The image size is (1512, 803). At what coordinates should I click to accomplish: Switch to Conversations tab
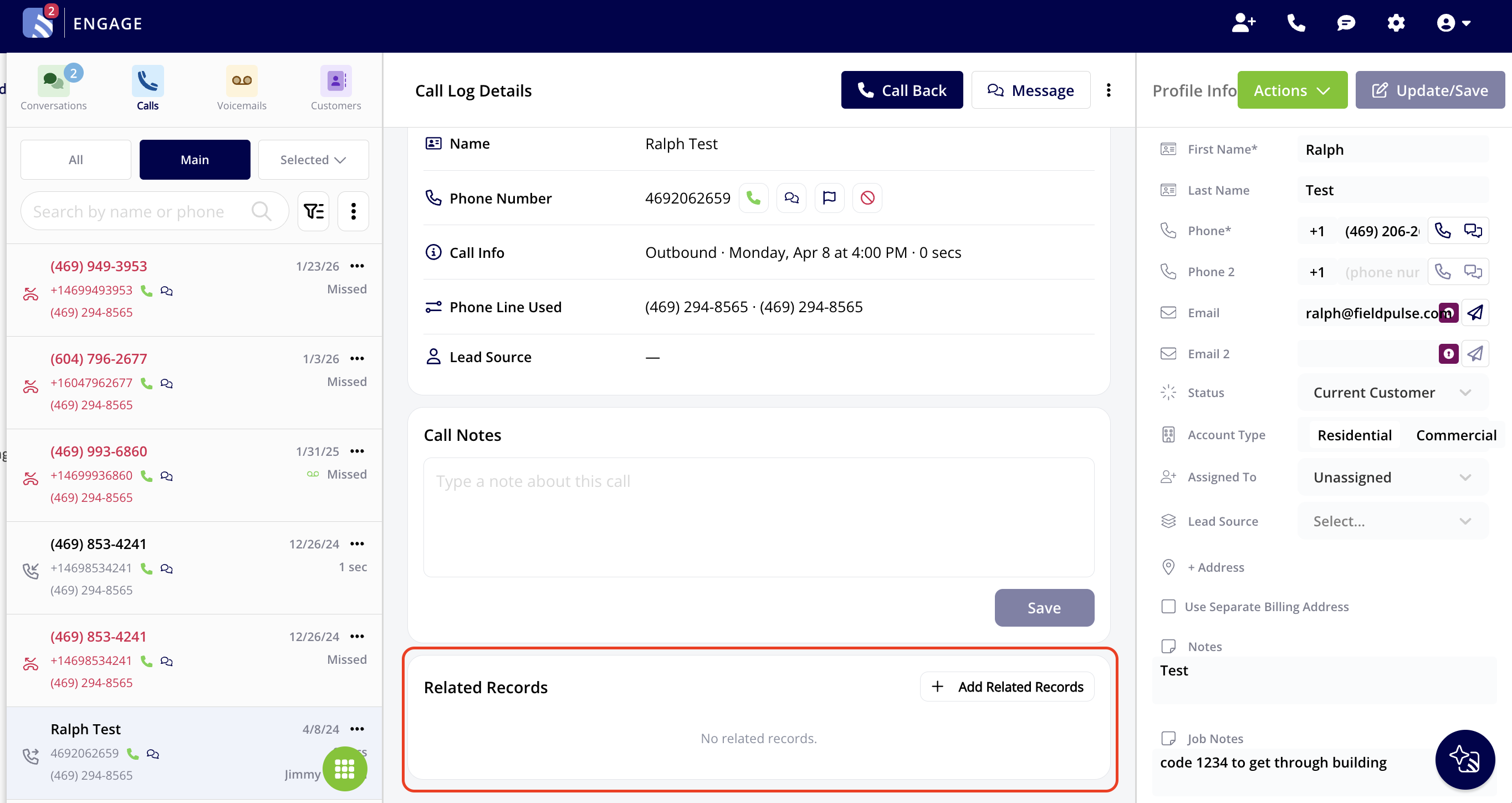(53, 88)
